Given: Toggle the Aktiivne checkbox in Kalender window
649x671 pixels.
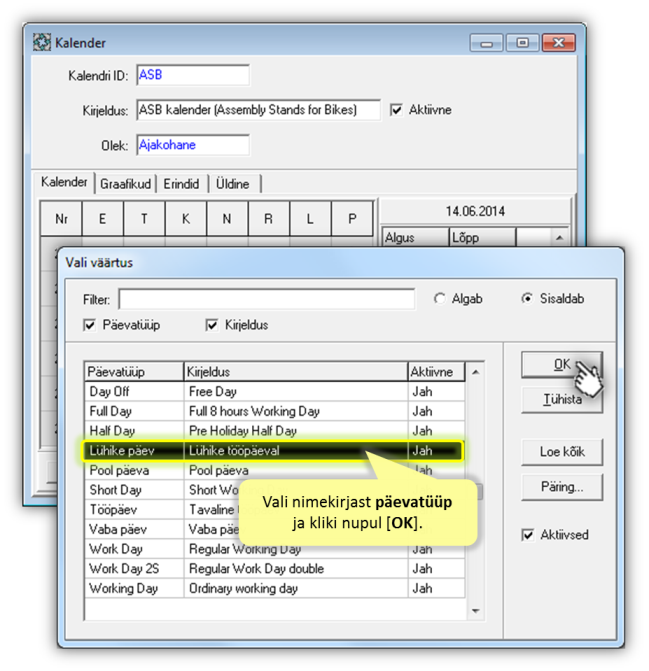Looking at the screenshot, I should click(396, 110).
